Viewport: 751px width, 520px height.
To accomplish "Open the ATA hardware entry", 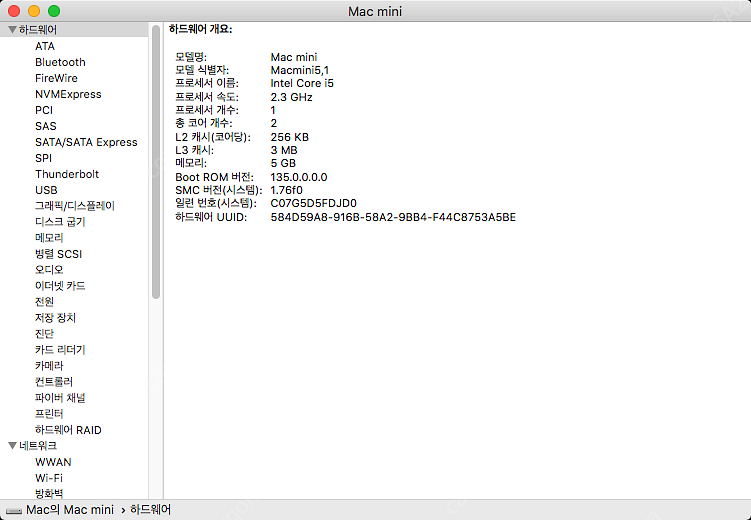I will pos(45,46).
